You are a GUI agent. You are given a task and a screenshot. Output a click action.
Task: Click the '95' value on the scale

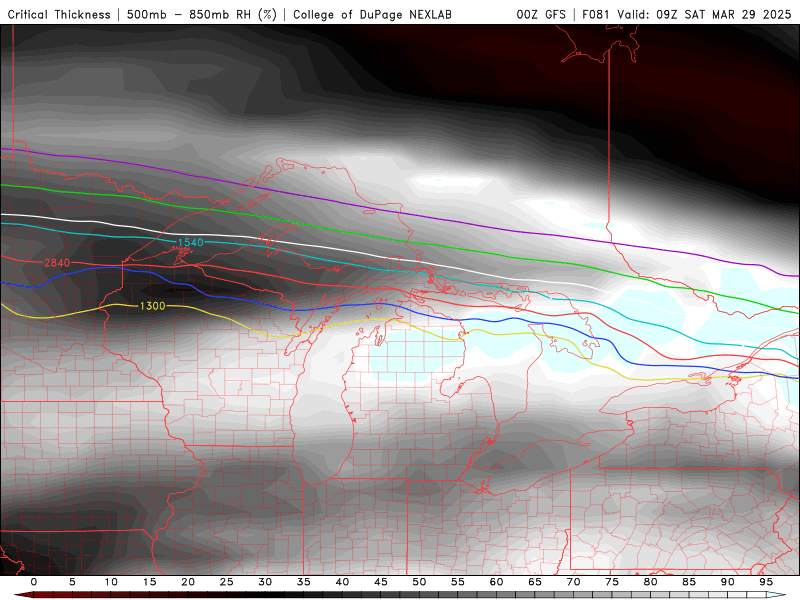point(766,582)
